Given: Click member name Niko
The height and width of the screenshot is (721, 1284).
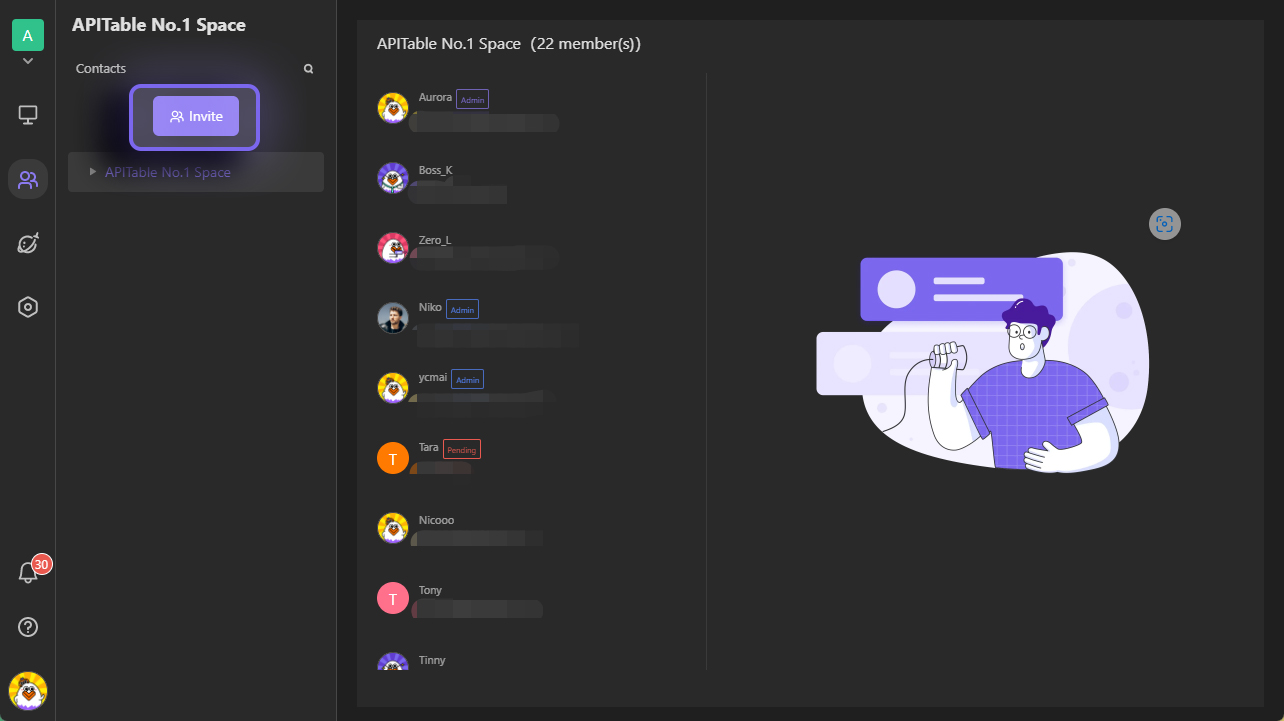Looking at the screenshot, I should [x=430, y=307].
